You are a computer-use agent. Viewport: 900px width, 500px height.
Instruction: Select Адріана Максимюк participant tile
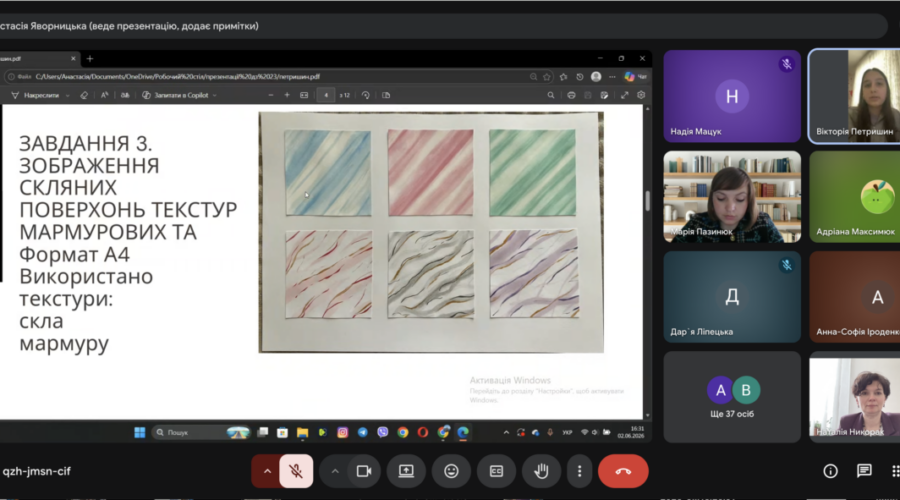click(855, 196)
